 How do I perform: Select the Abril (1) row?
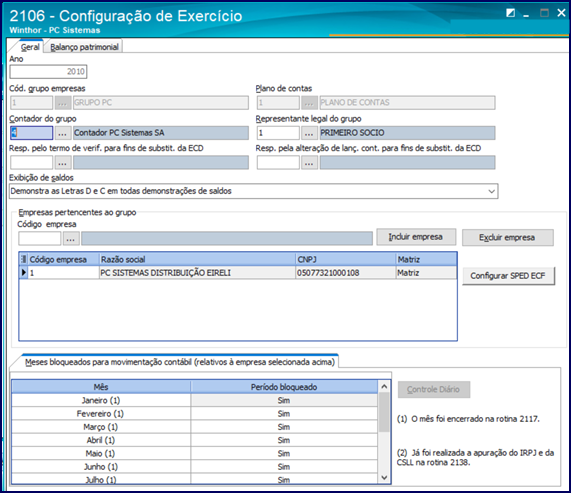click(194, 440)
